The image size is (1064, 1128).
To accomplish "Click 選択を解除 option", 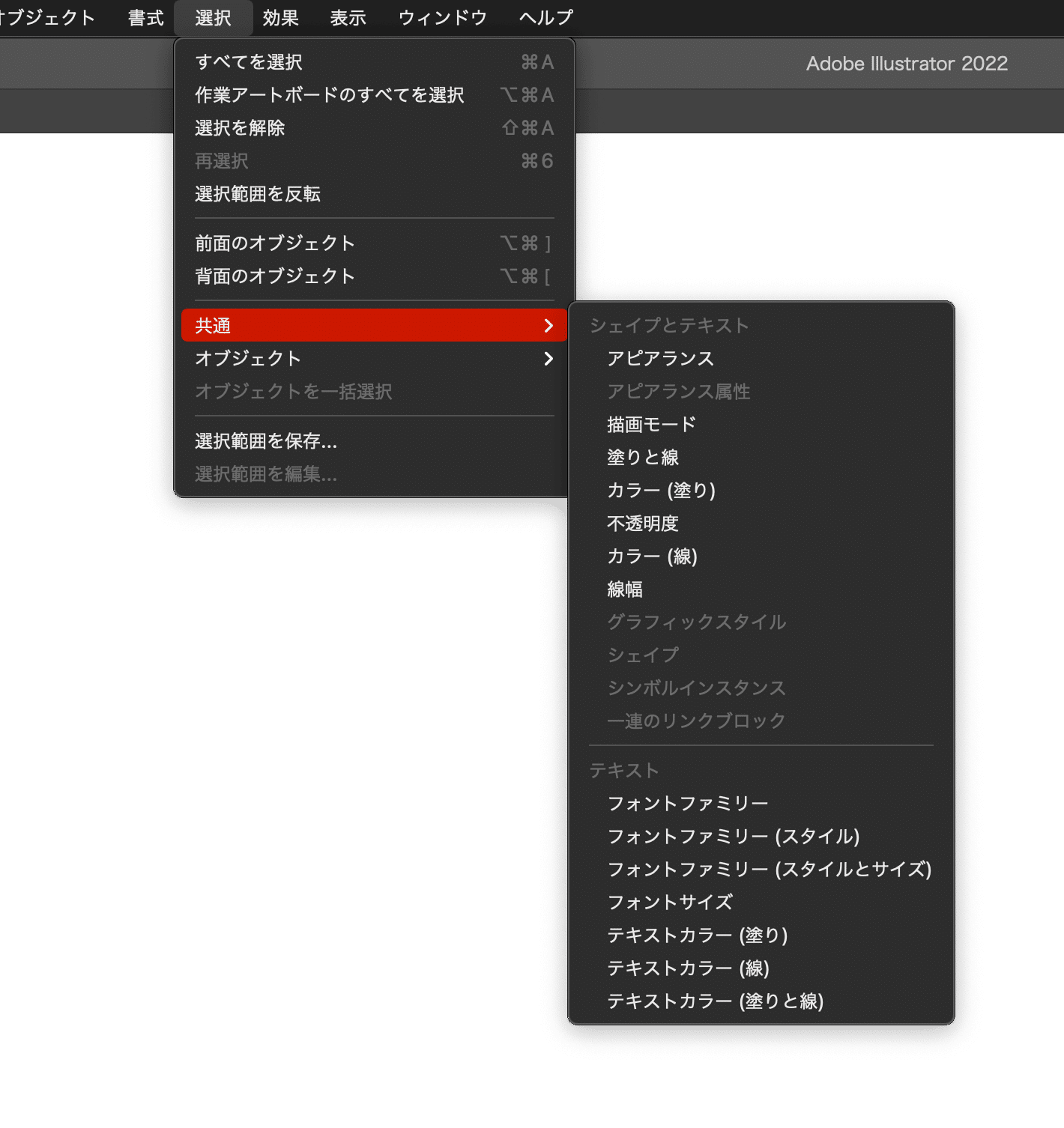I will coord(374,128).
